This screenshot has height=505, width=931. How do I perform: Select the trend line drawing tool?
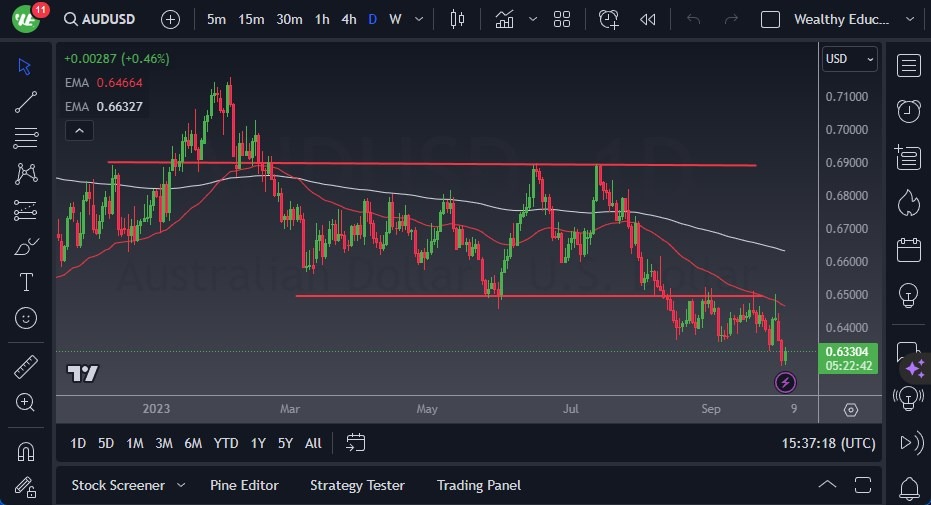[x=26, y=102]
